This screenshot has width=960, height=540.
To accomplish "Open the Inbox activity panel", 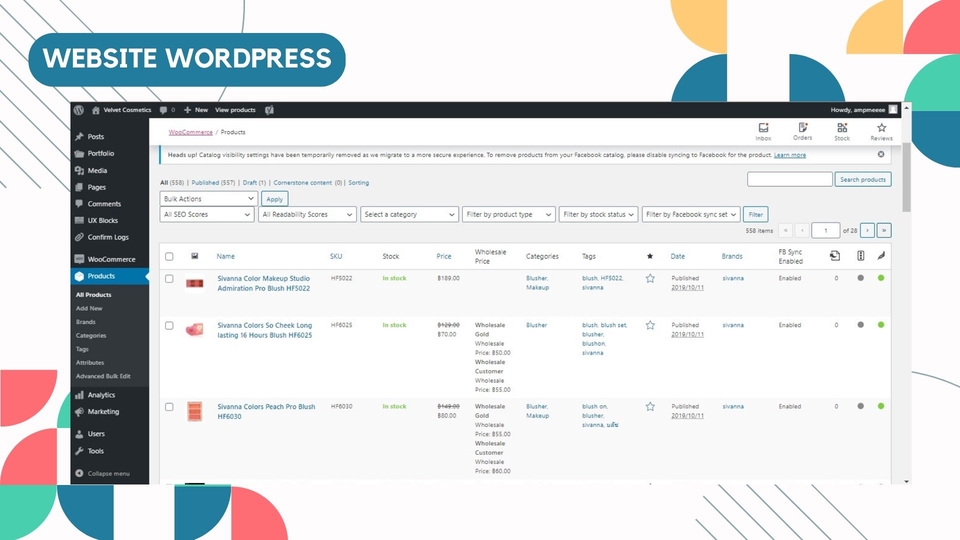I will pyautogui.click(x=763, y=132).
